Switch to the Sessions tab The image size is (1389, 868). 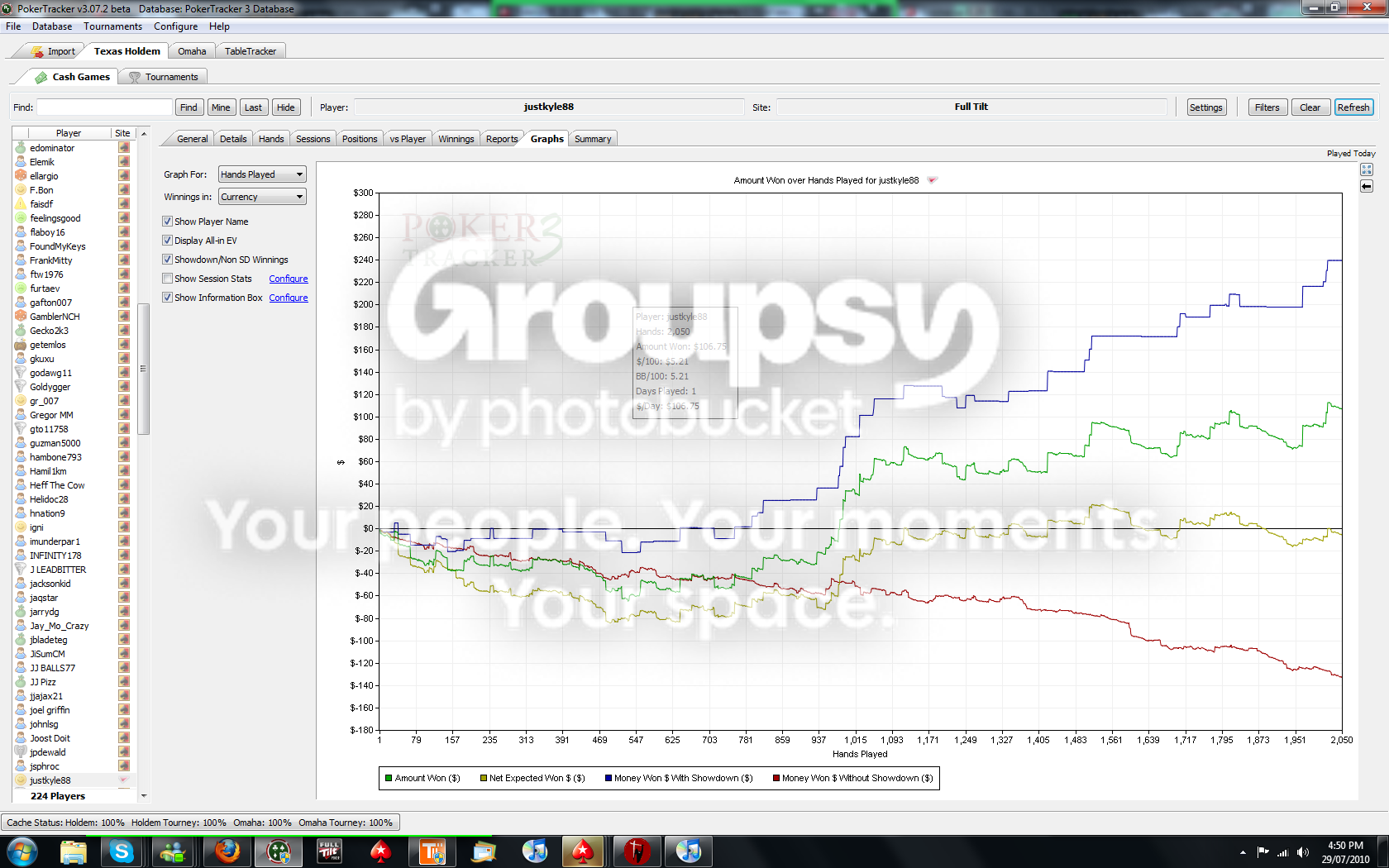[x=313, y=139]
